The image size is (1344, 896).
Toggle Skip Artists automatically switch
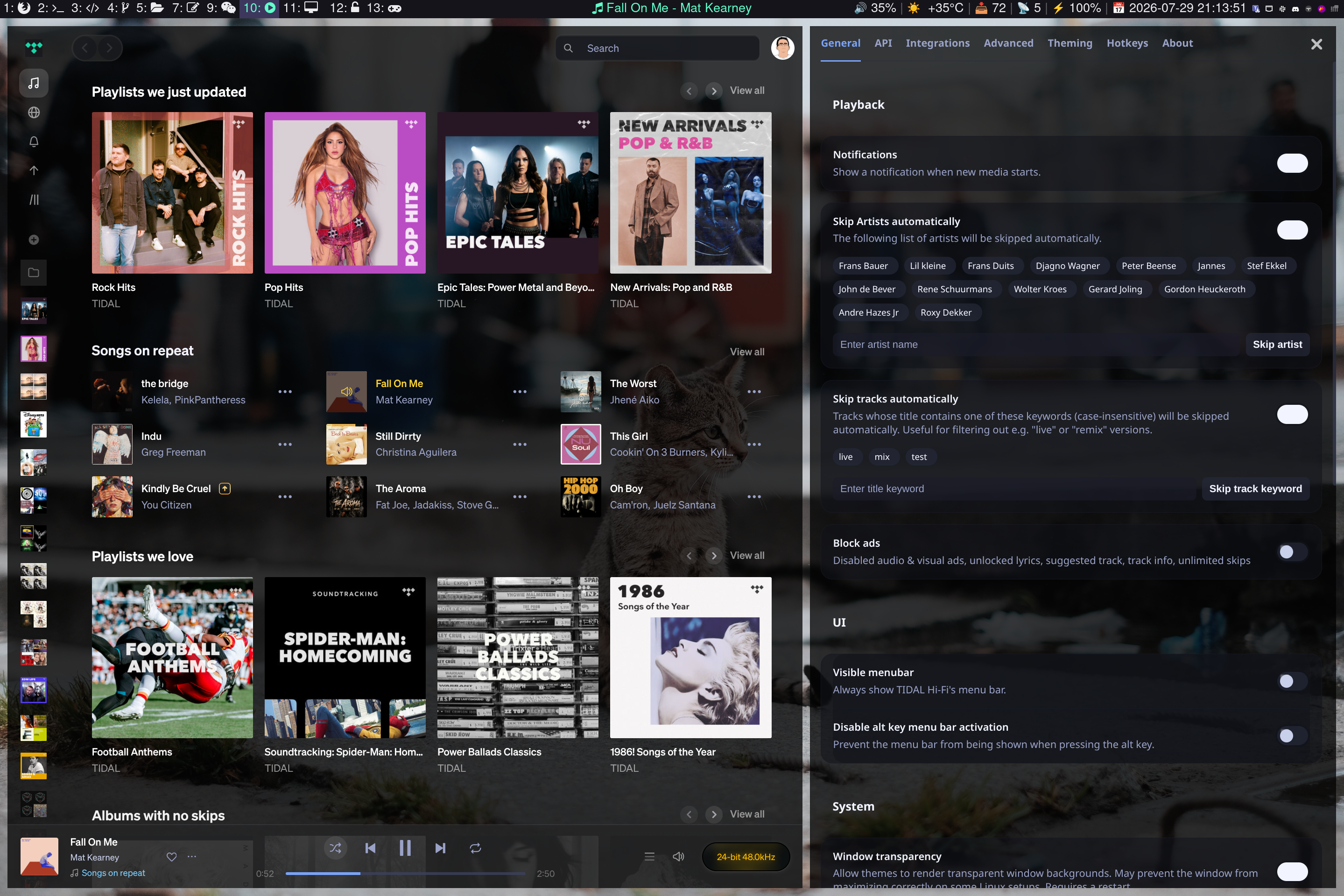point(1292,230)
